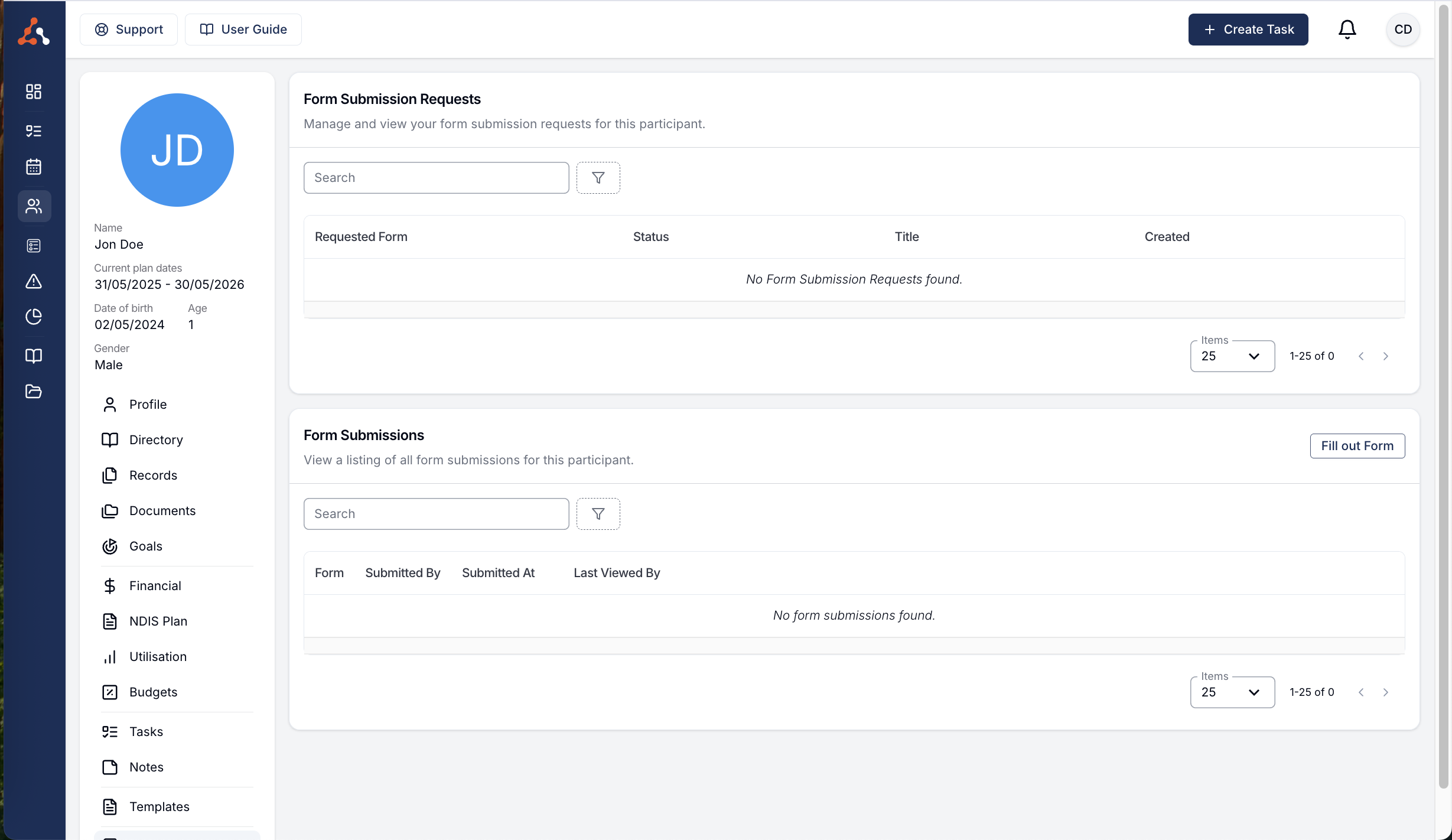Open the Goals section
The image size is (1452, 840).
[145, 546]
